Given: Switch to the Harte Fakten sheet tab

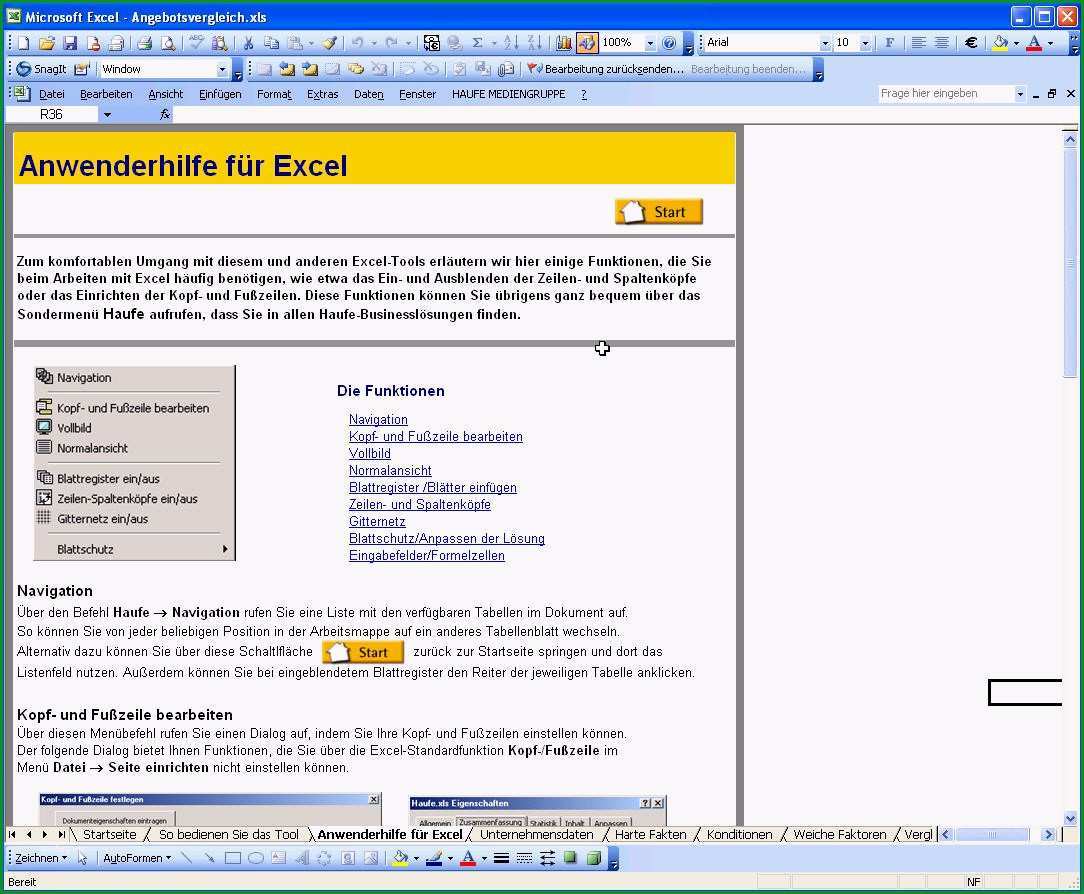Looking at the screenshot, I should 650,835.
